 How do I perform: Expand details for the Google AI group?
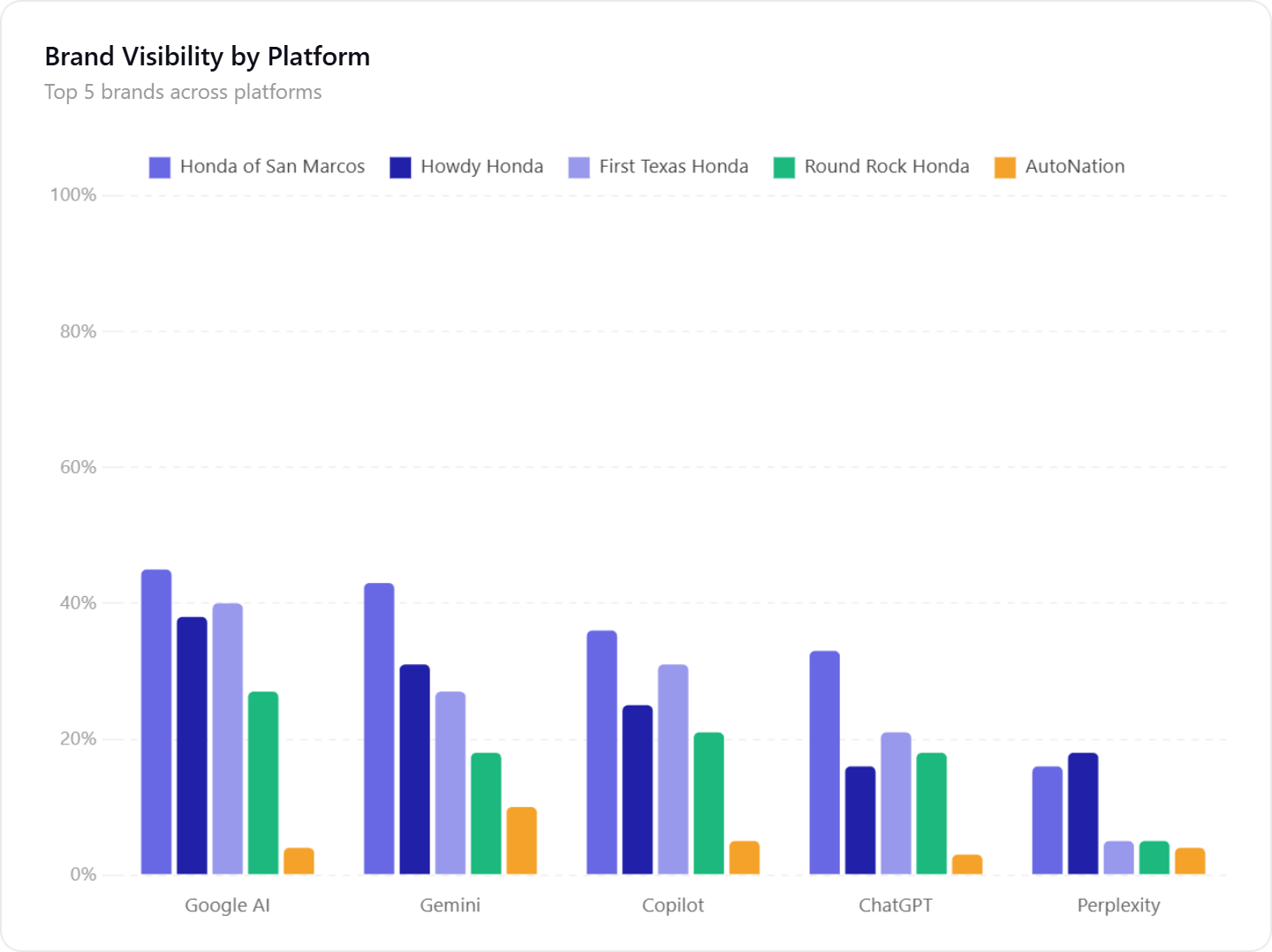click(x=228, y=904)
